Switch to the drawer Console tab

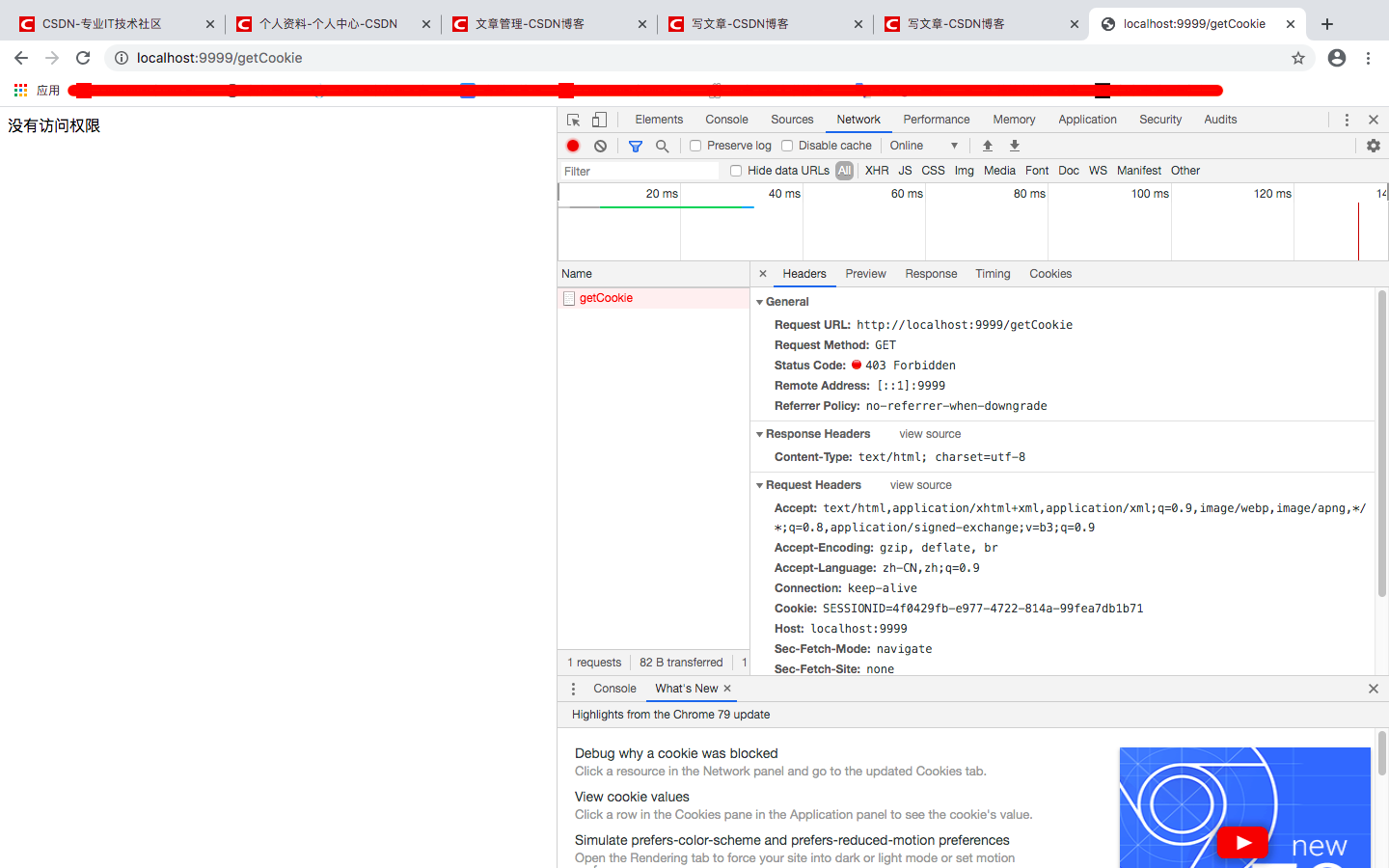(614, 689)
